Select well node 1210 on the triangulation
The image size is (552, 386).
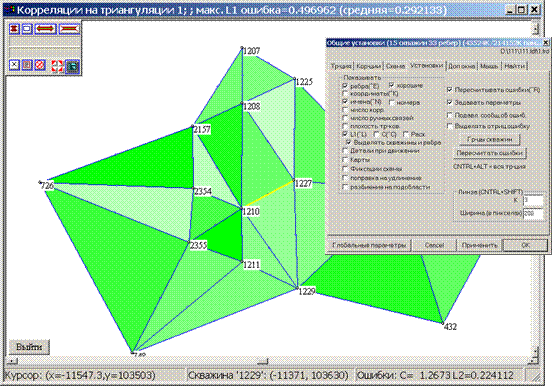pos(242,208)
